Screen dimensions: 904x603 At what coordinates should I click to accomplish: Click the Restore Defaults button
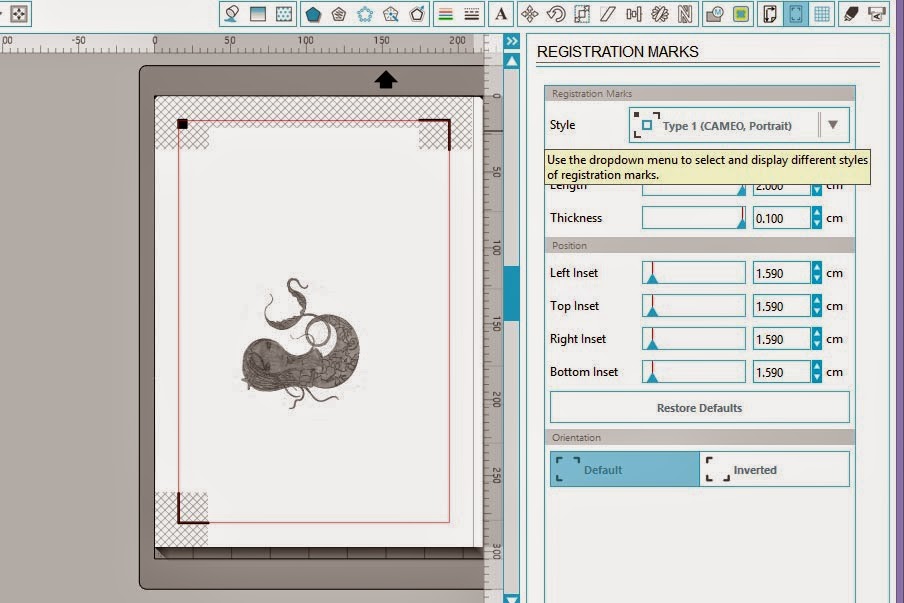pos(699,408)
